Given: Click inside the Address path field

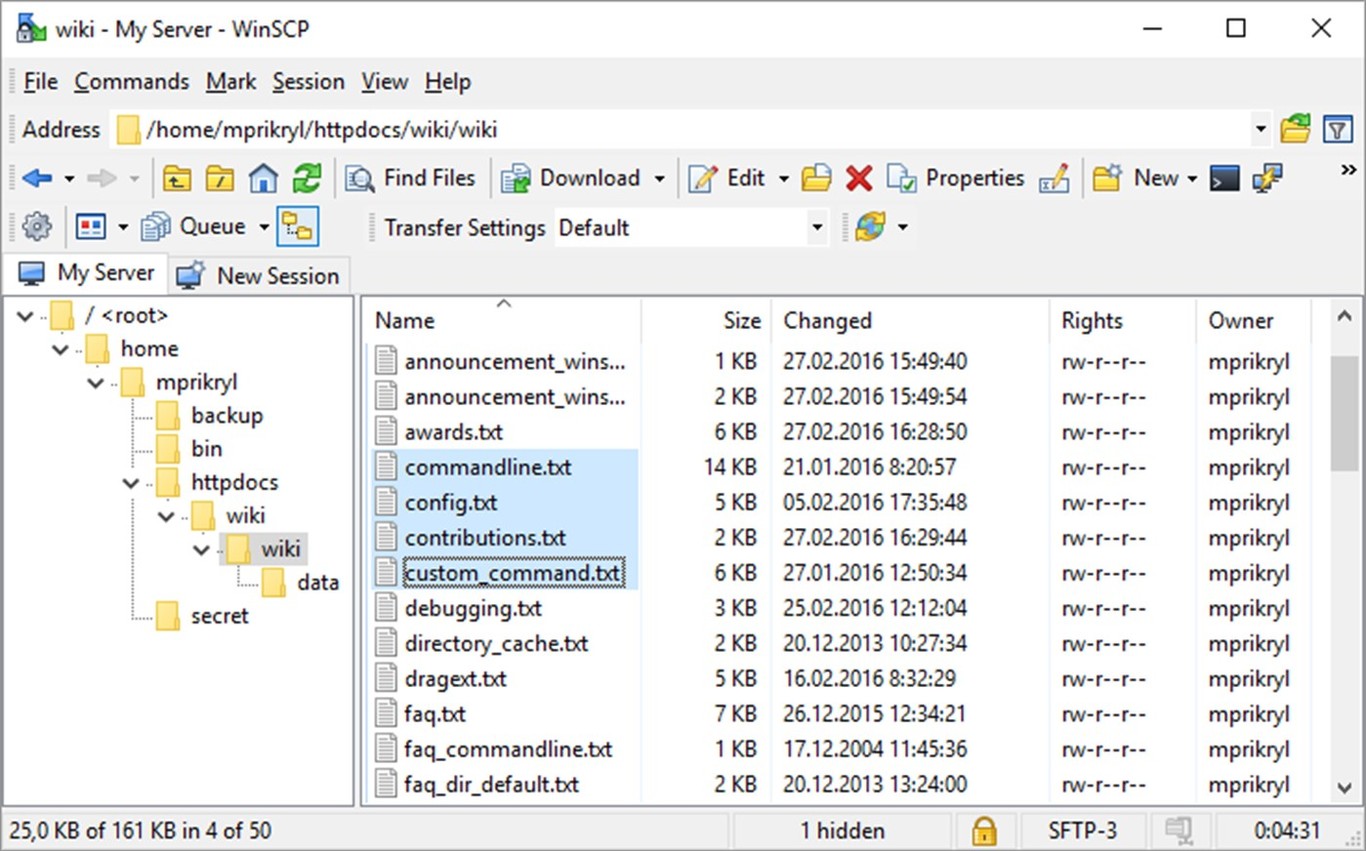Looking at the screenshot, I should (x=600, y=129).
